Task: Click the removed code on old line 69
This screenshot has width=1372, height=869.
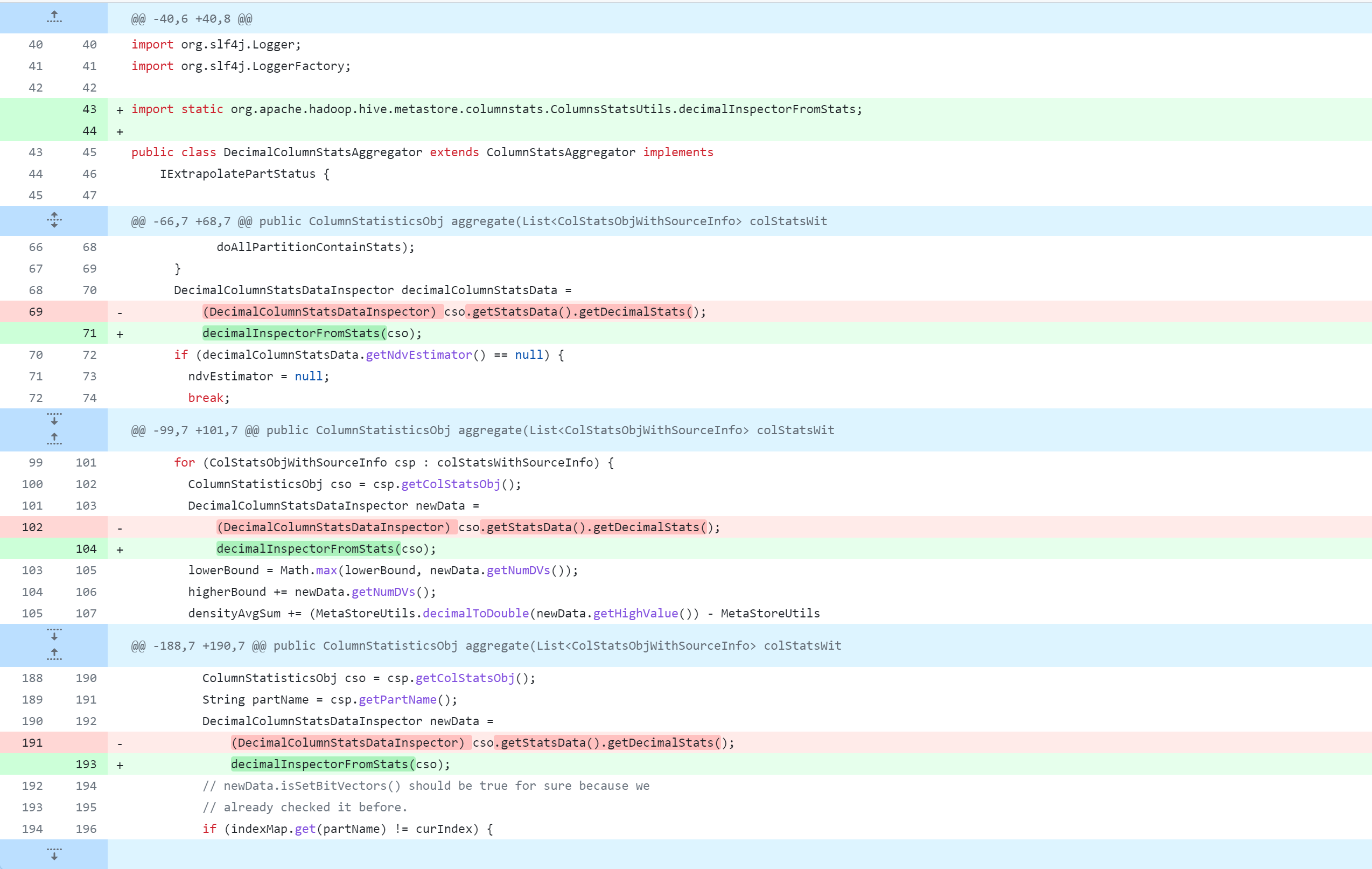Action: click(454, 312)
